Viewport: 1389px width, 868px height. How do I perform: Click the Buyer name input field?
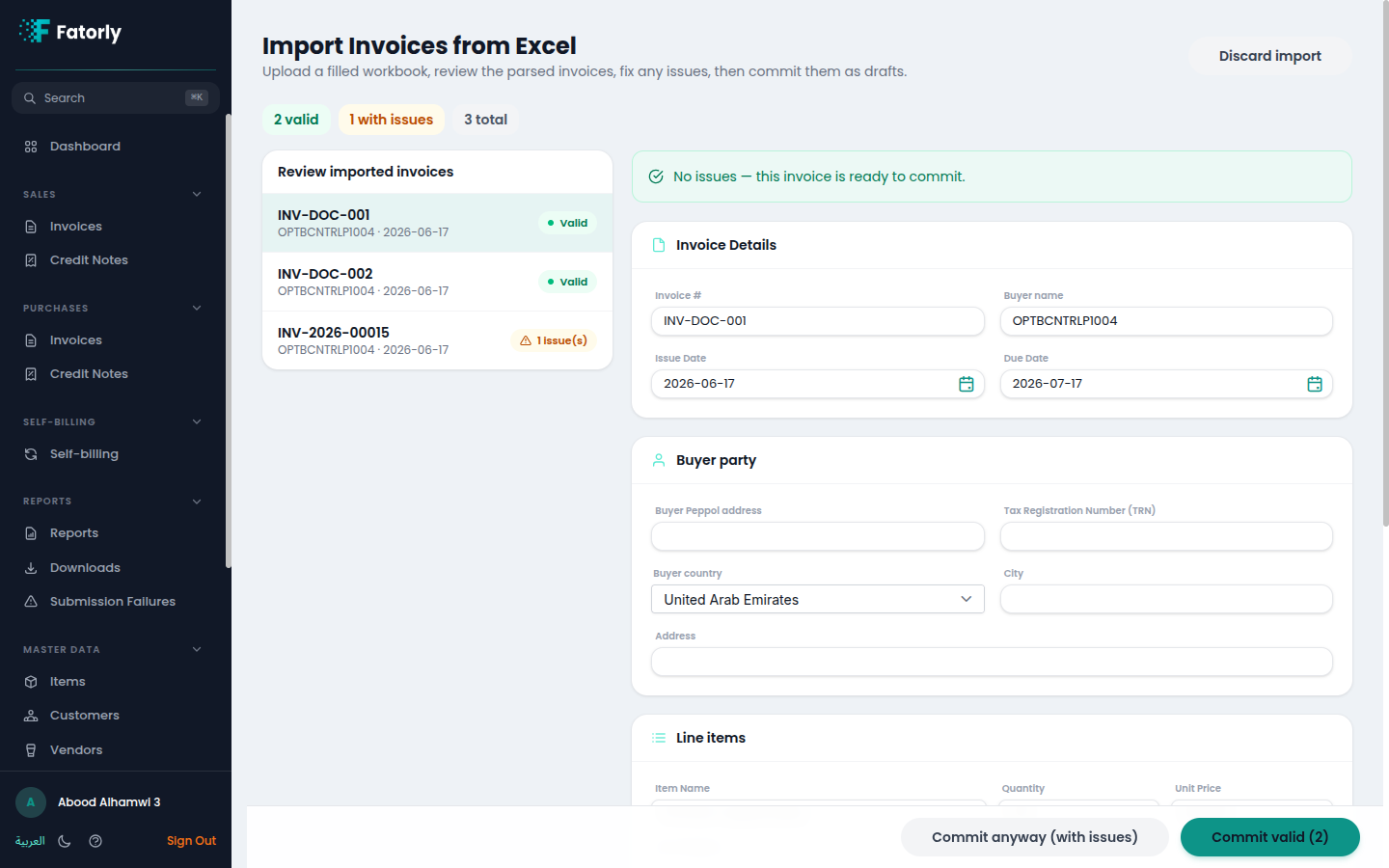(1166, 321)
